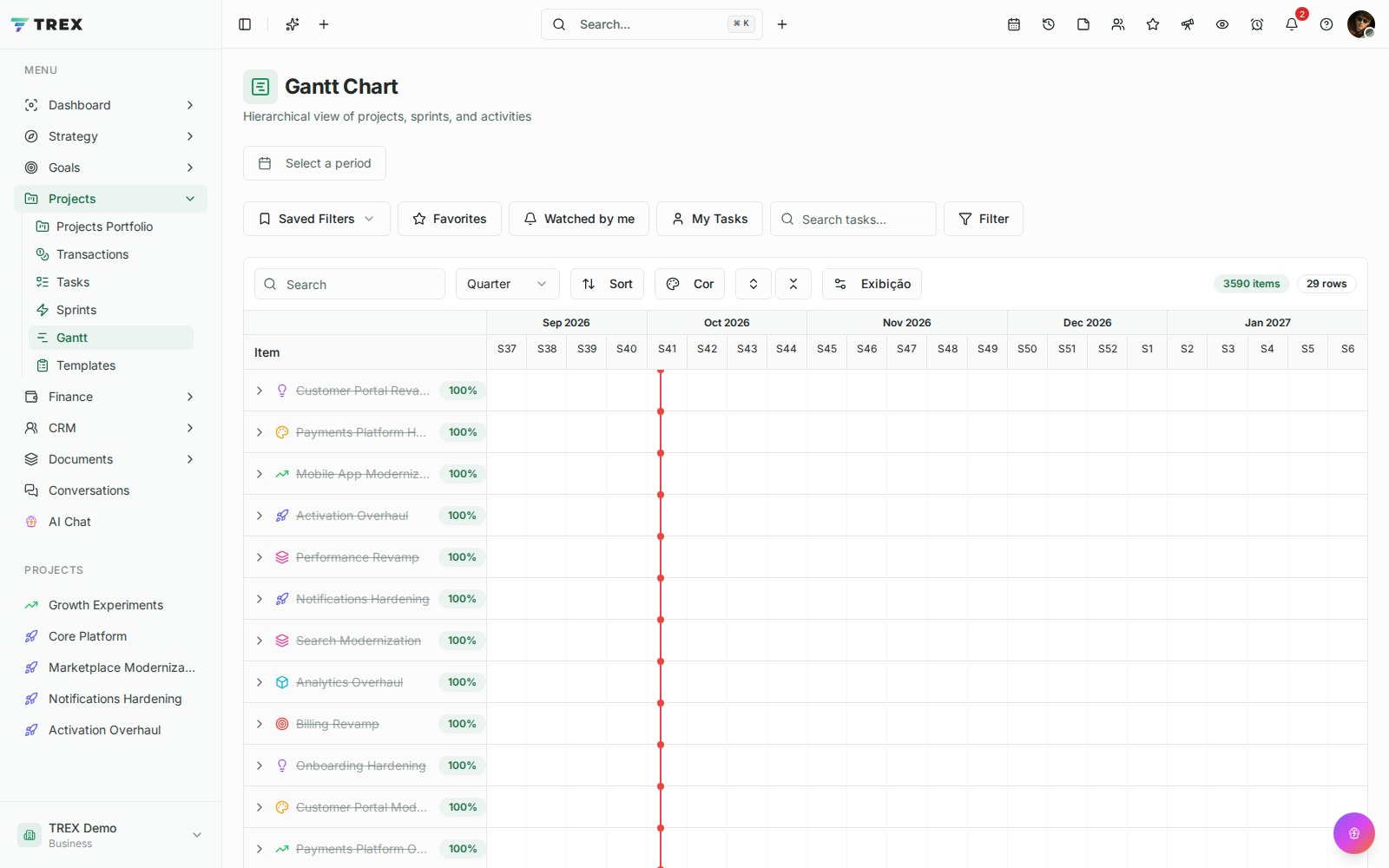Open the announcements megaphone icon
The height and width of the screenshot is (868, 1389).
[x=1188, y=24]
